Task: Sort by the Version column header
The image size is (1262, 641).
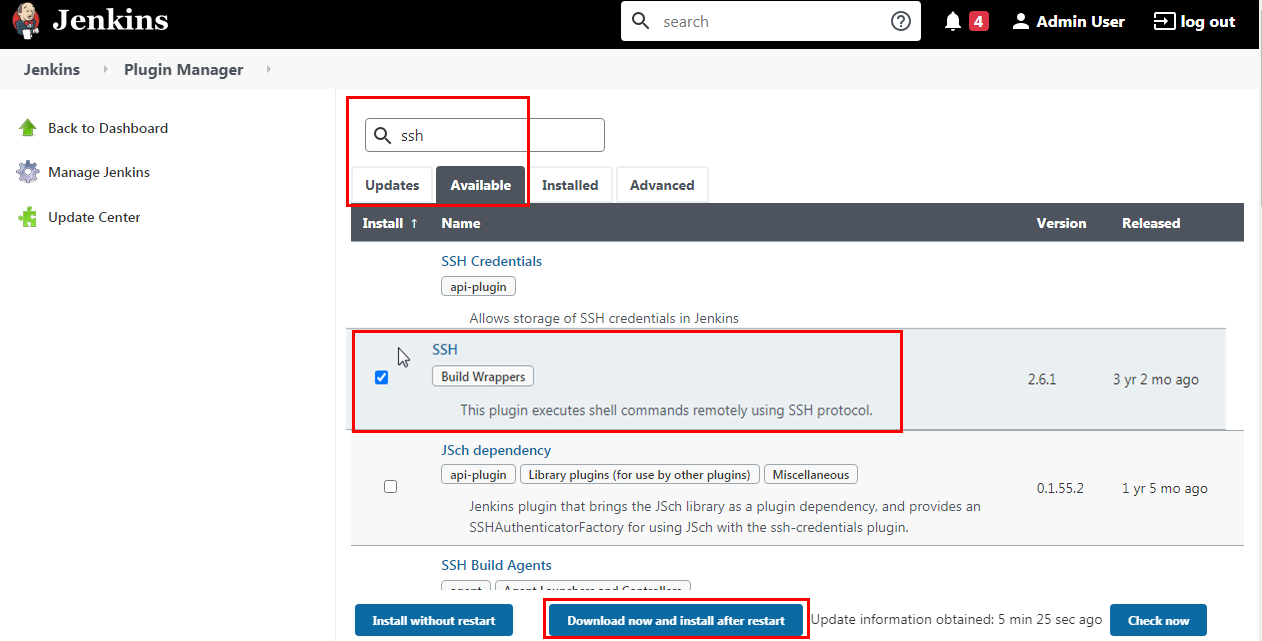Action: [1061, 223]
